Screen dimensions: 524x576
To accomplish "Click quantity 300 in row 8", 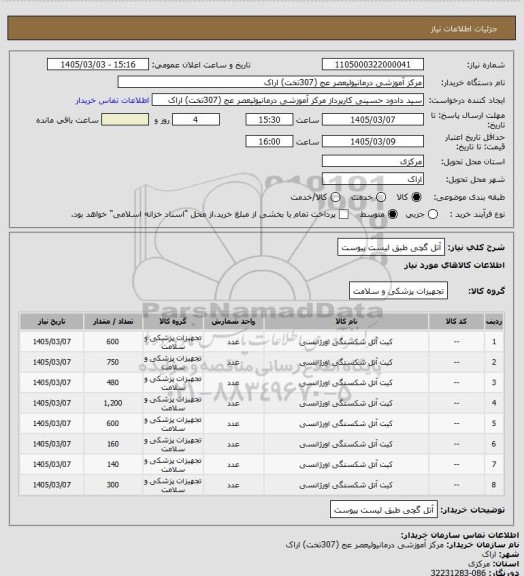I will (x=113, y=485).
